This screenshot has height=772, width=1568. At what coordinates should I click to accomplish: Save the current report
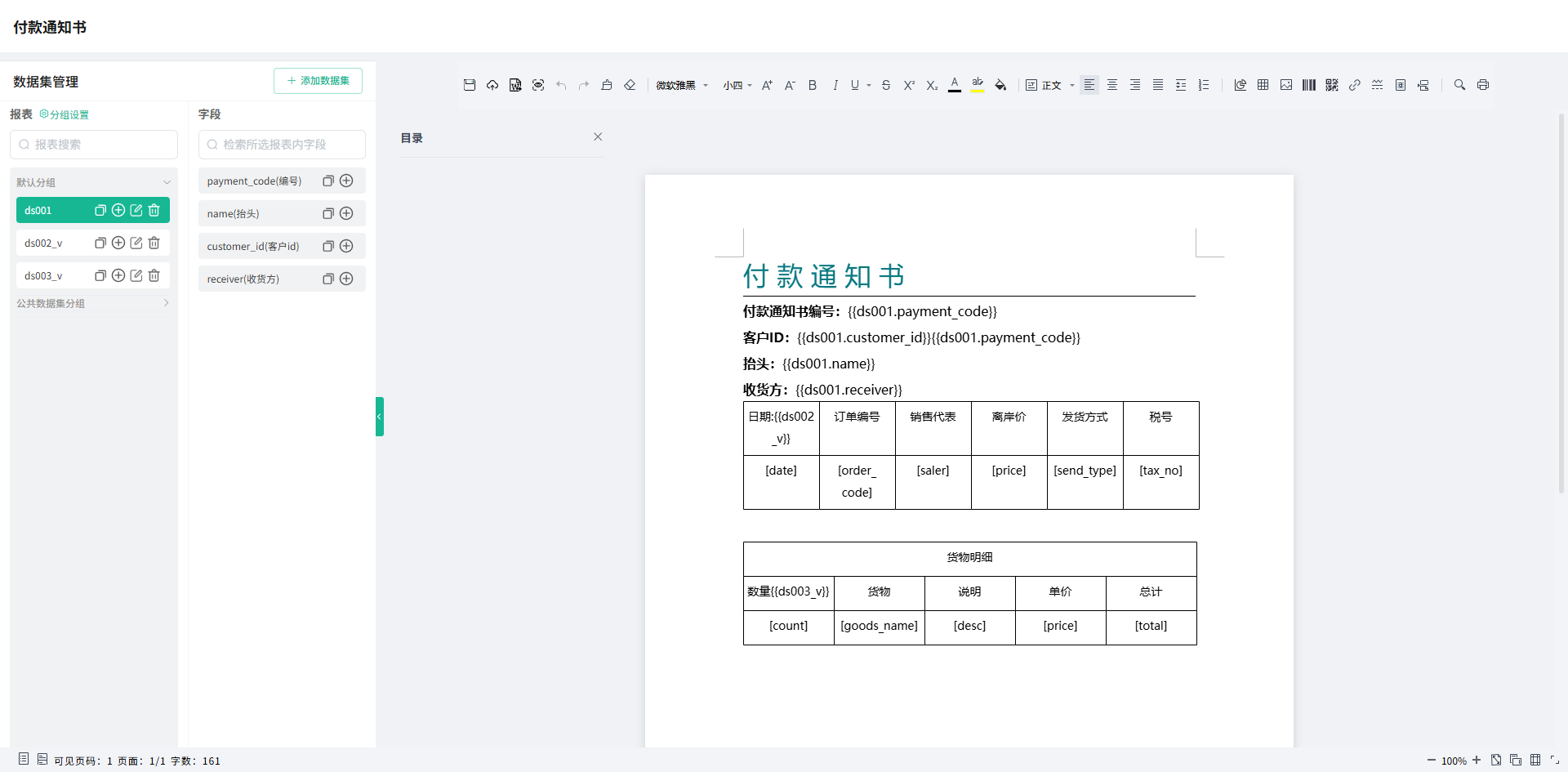click(x=470, y=84)
